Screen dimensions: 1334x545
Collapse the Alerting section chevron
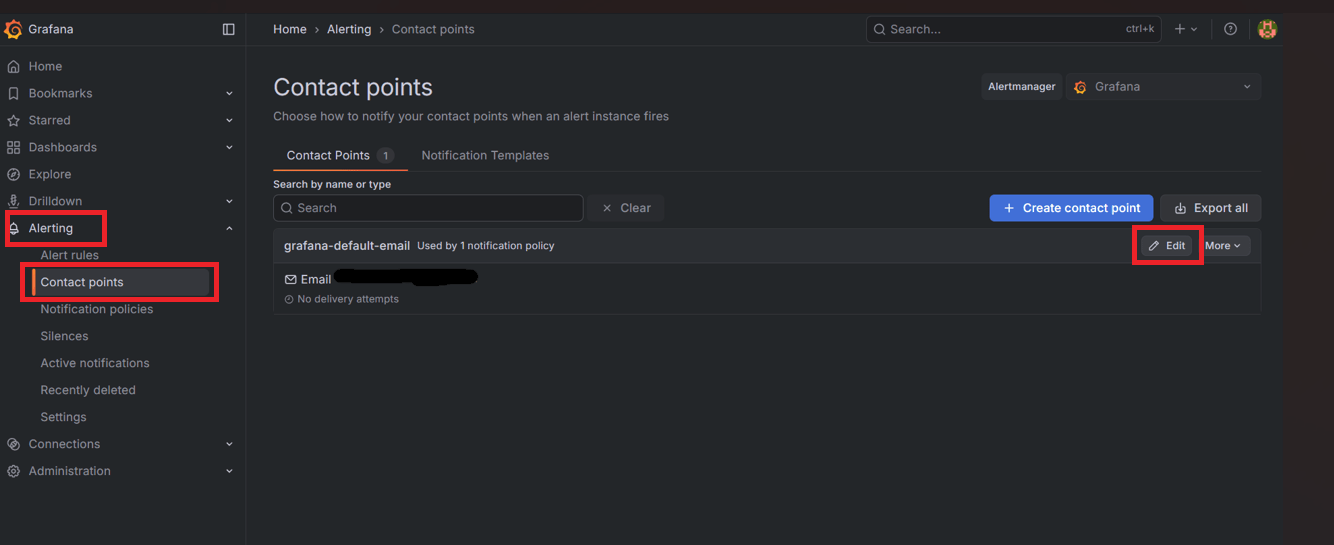tap(229, 229)
